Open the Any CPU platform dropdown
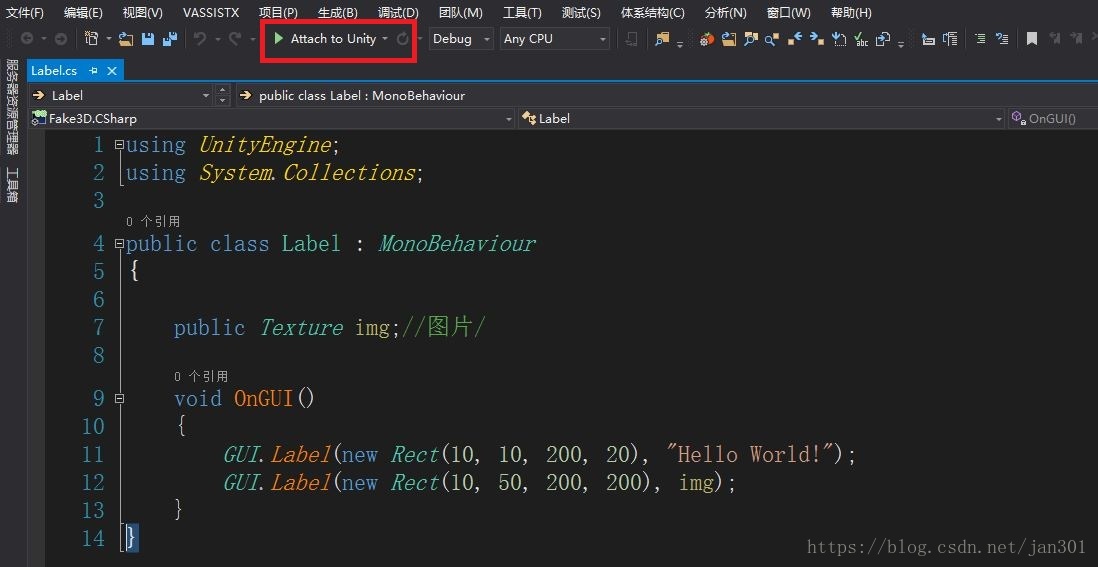 pyautogui.click(x=602, y=39)
